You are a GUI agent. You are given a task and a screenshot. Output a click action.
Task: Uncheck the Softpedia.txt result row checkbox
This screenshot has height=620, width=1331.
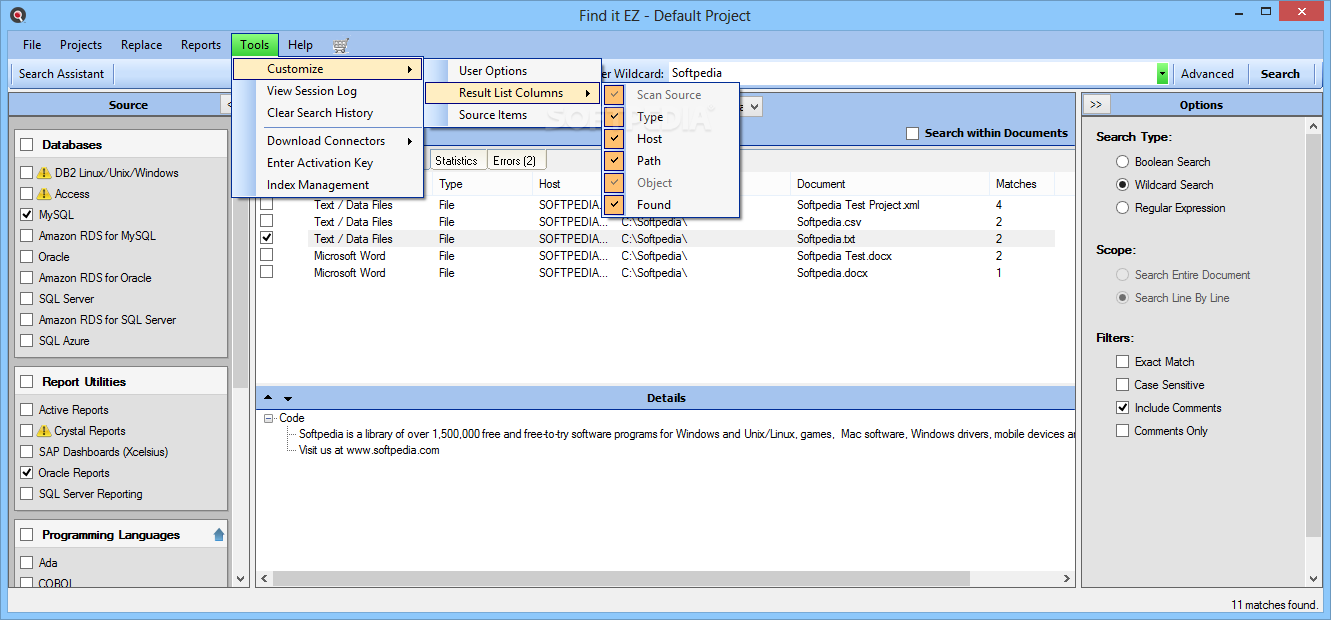point(267,239)
